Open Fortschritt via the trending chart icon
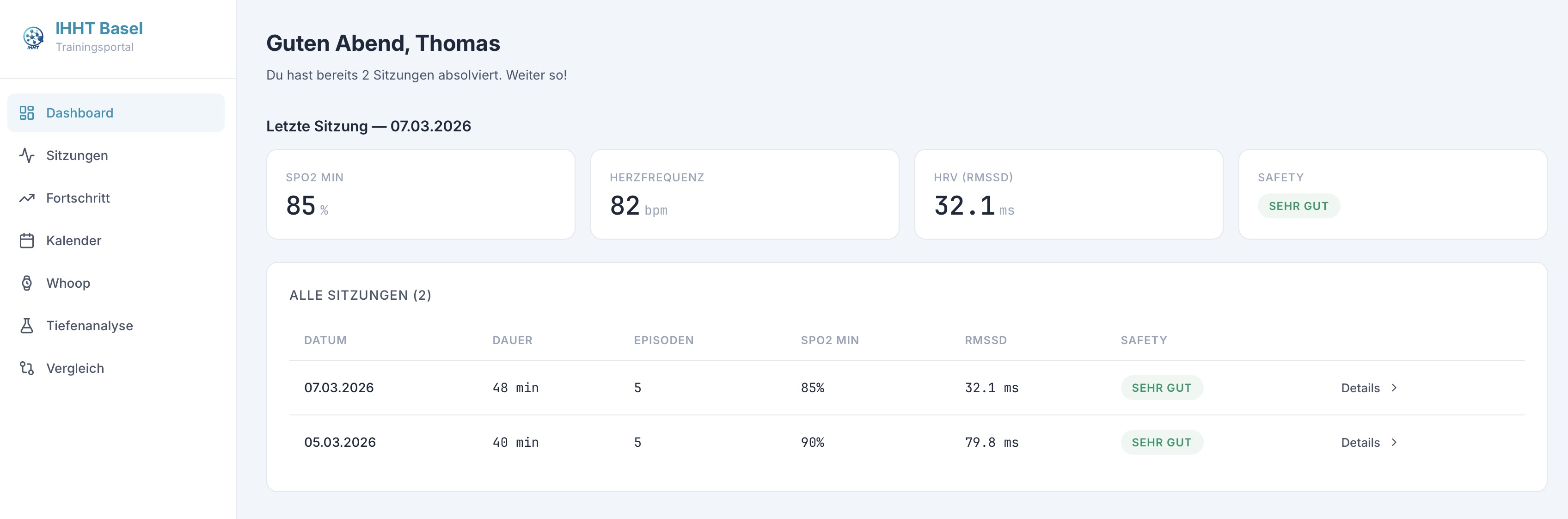Image resolution: width=1568 pixels, height=519 pixels. click(27, 198)
